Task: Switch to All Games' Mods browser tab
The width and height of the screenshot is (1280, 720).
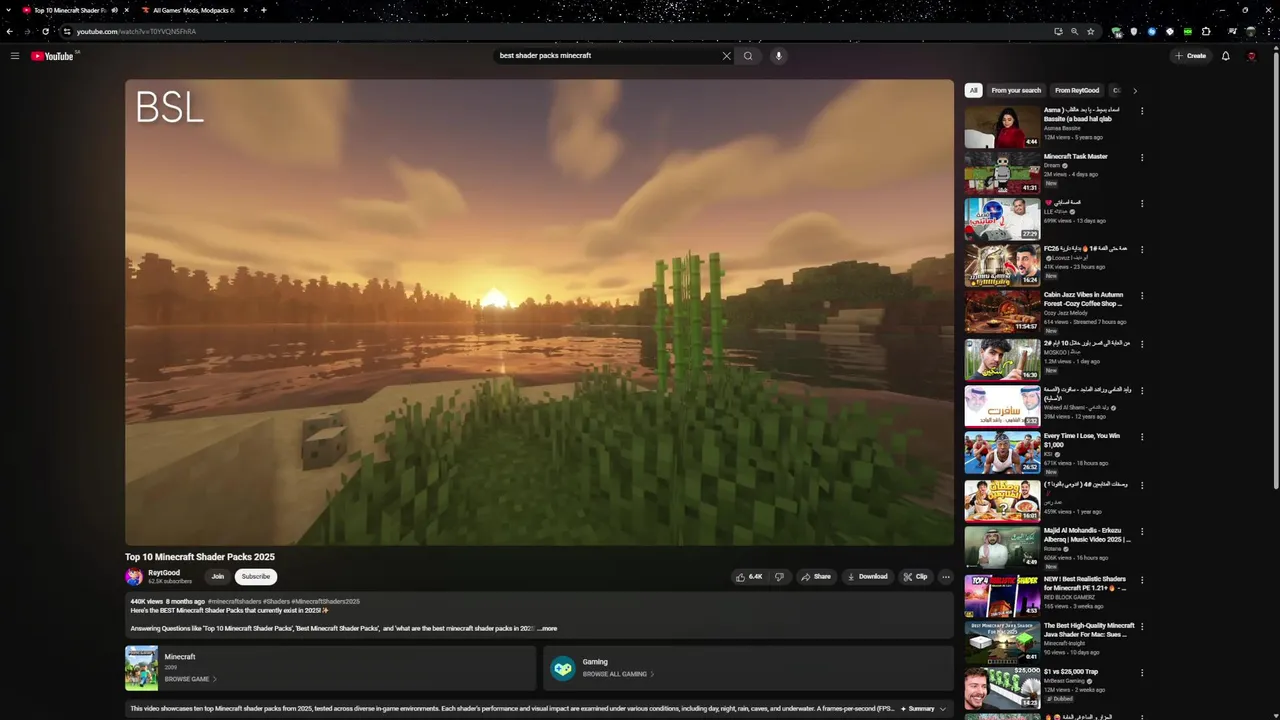Action: [x=193, y=10]
